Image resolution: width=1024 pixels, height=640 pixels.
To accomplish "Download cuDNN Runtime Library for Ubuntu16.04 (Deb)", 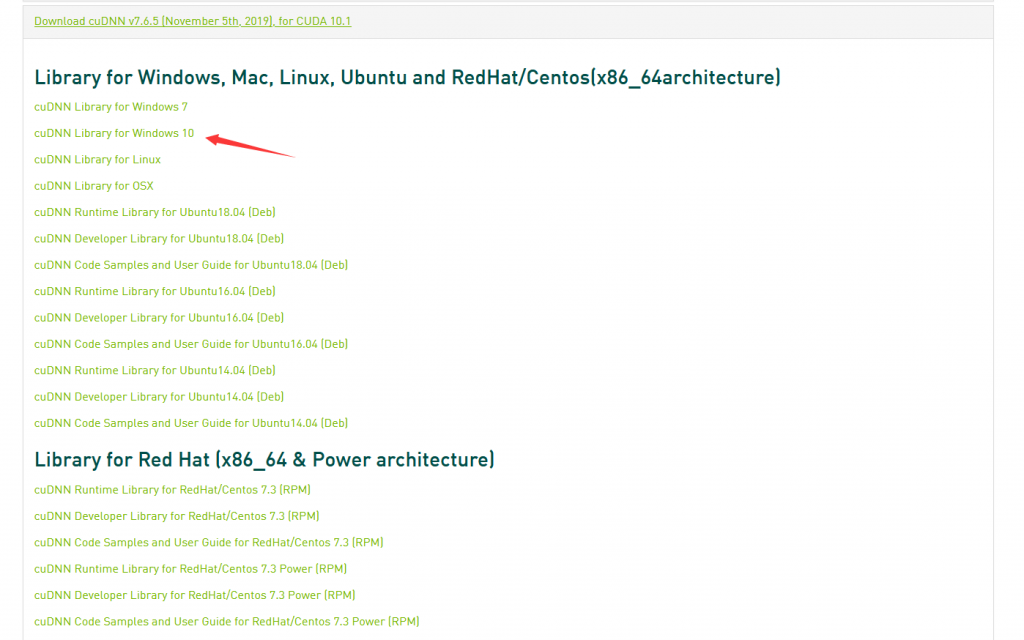I will coord(155,291).
